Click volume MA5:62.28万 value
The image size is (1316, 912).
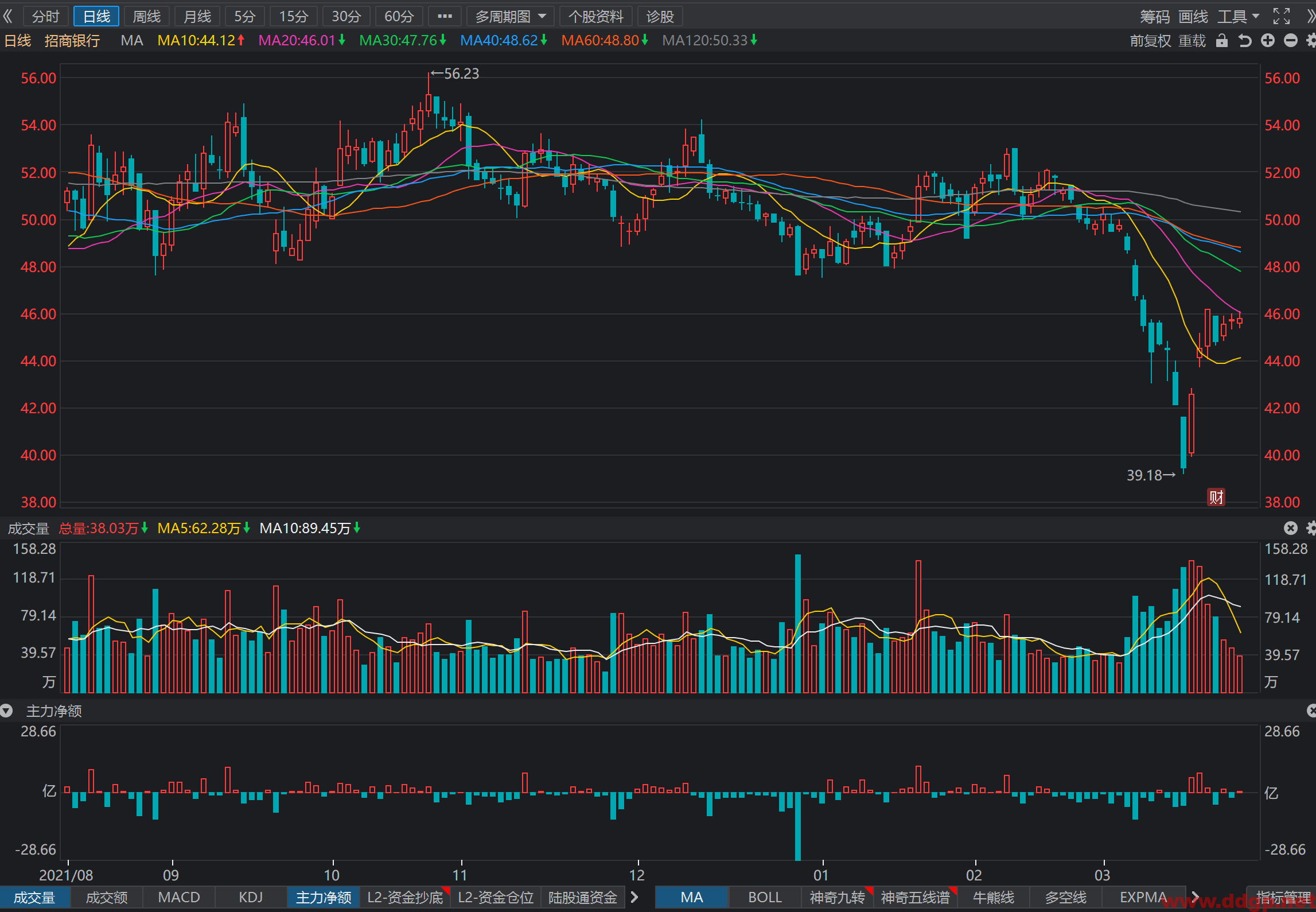coord(198,528)
